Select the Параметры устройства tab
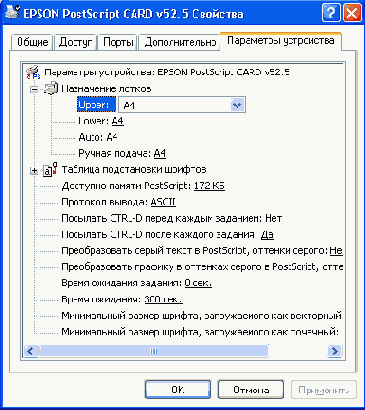The height and width of the screenshot is (410, 365). (x=281, y=41)
